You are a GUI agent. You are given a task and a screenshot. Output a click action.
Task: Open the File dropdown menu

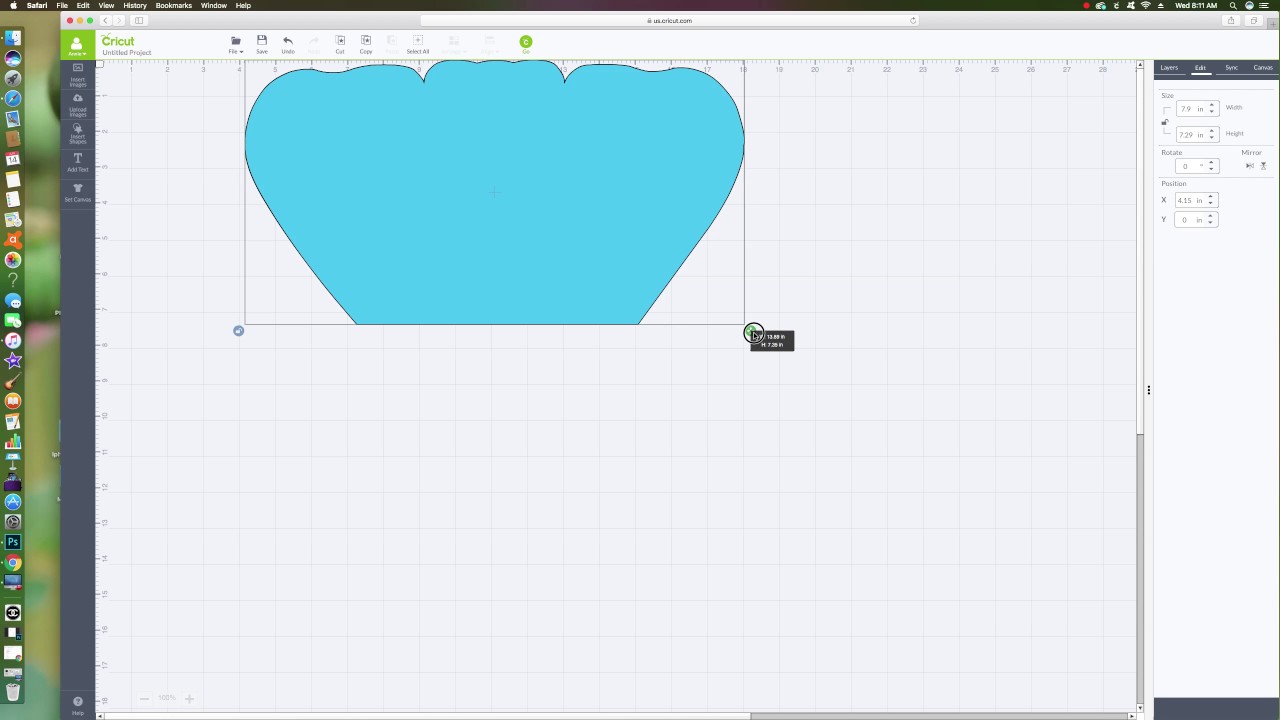coord(236,44)
